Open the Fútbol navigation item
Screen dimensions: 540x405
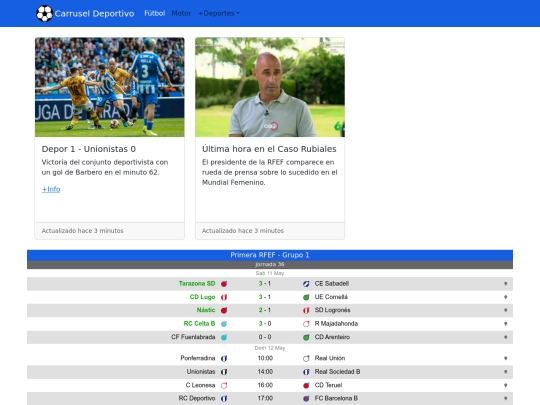[155, 13]
